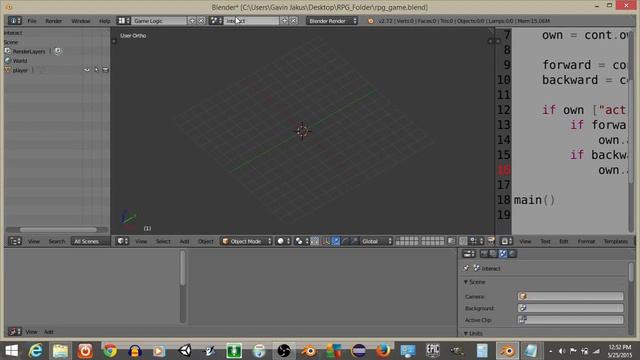Click the first block of layer buttons
The image size is (640, 360).
[x=407, y=241]
